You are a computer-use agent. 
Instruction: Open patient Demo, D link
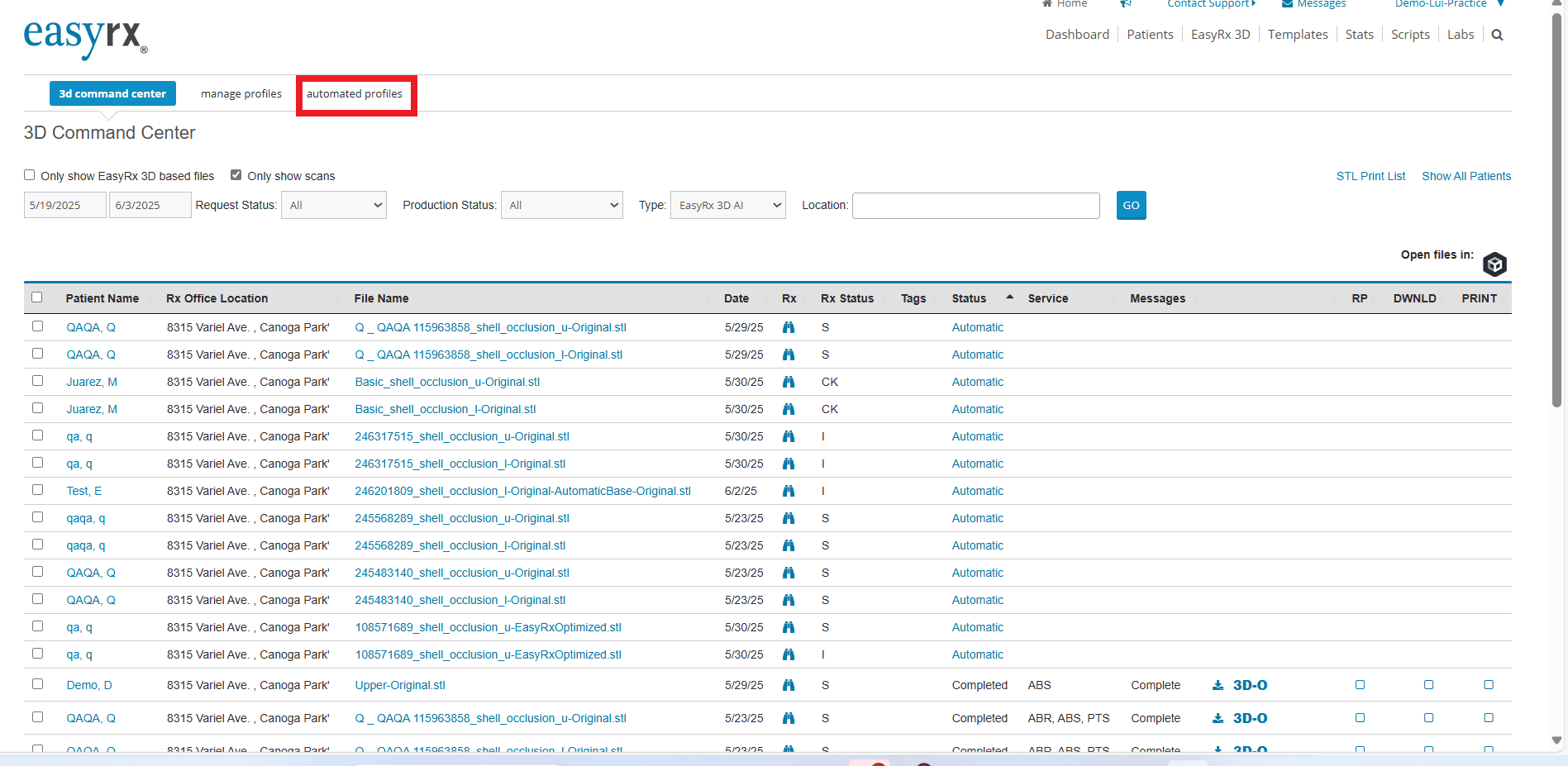point(89,685)
